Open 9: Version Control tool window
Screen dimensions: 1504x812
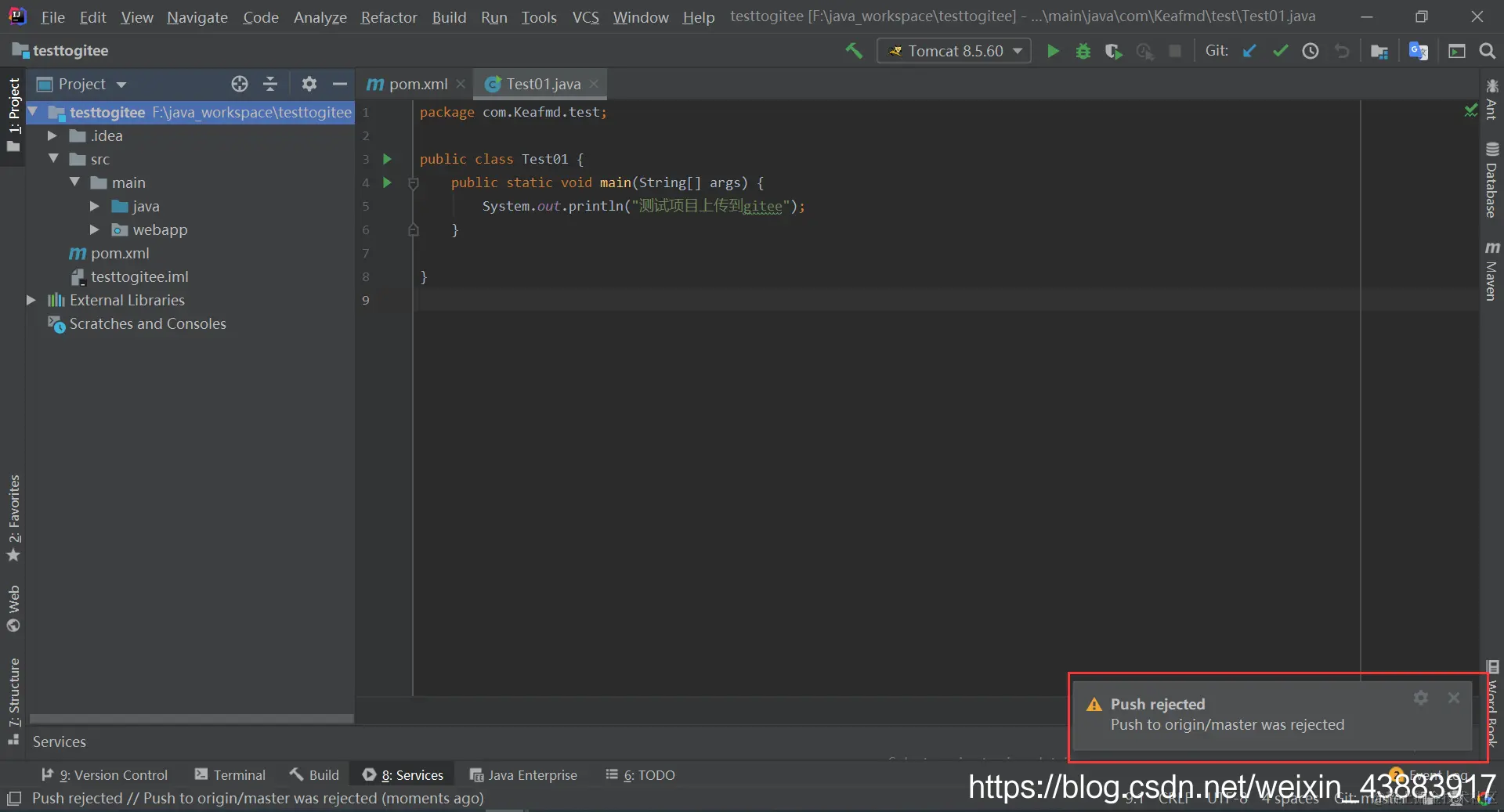pyautogui.click(x=104, y=774)
